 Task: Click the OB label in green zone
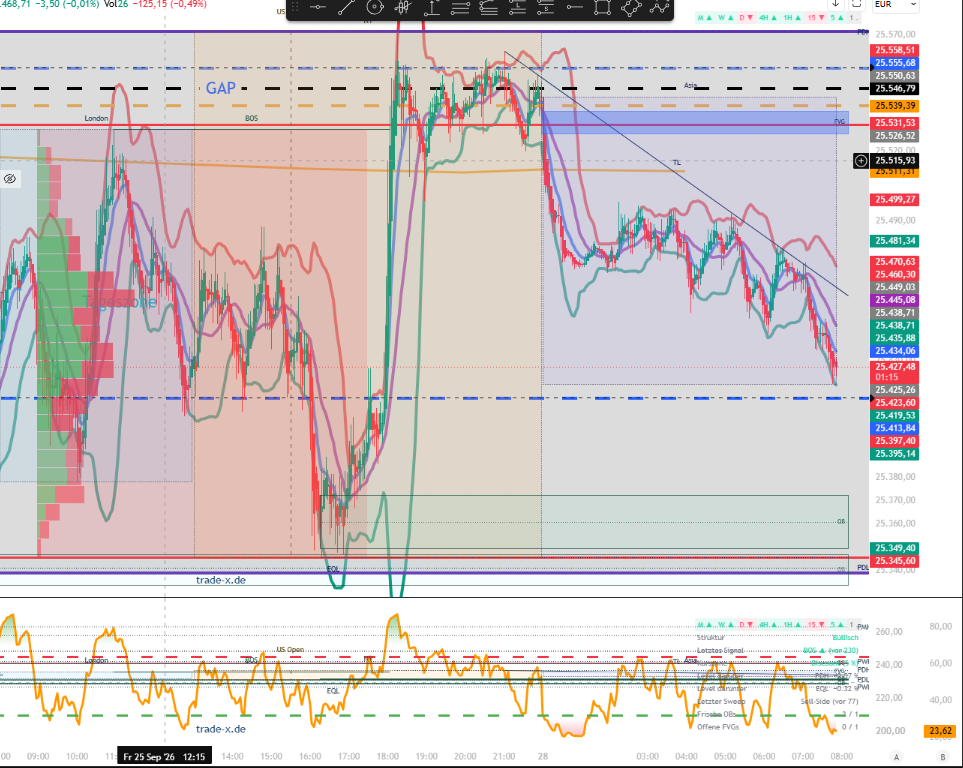[841, 522]
